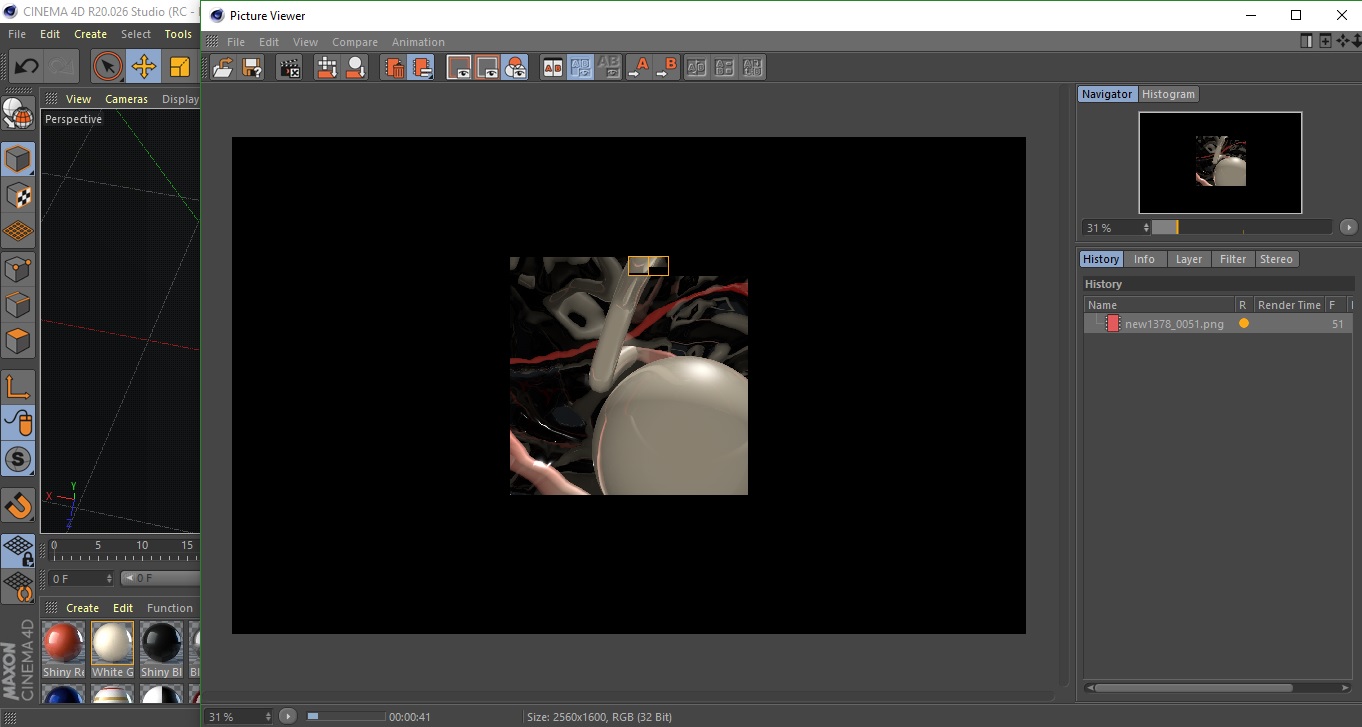This screenshot has width=1362, height=727.
Task: Enable Snap magnet icon
Action: 18,505
